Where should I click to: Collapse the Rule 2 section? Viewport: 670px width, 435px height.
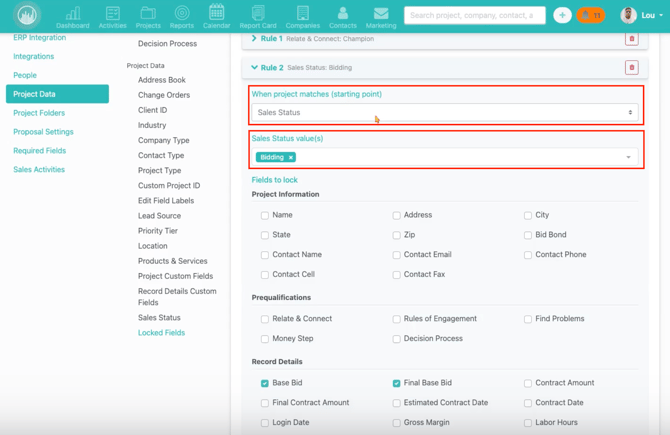(x=255, y=68)
